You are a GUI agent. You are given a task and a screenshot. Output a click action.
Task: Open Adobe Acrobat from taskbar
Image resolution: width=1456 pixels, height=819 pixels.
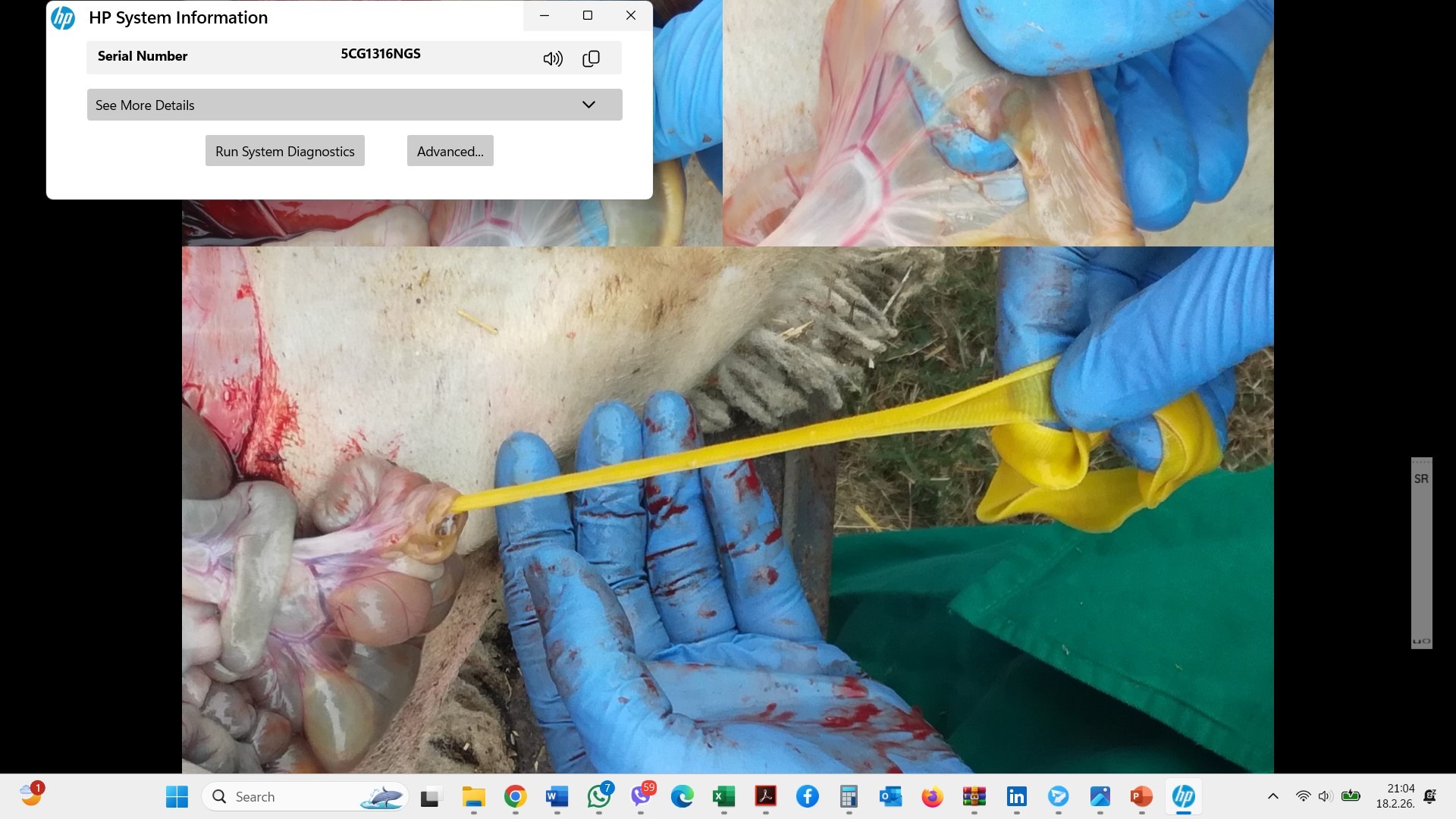pyautogui.click(x=765, y=796)
